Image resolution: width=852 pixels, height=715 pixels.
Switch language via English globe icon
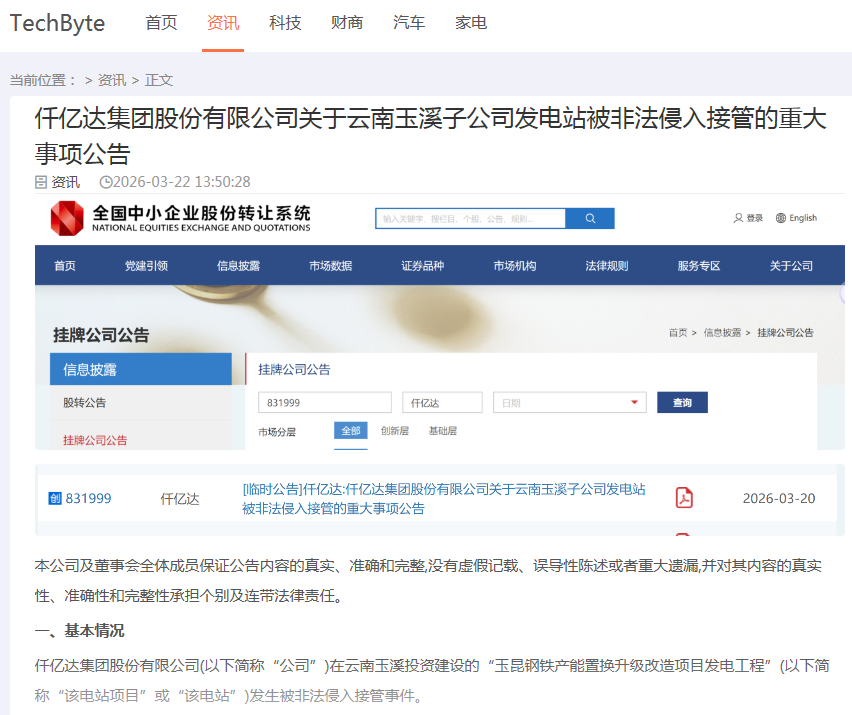[x=781, y=218]
